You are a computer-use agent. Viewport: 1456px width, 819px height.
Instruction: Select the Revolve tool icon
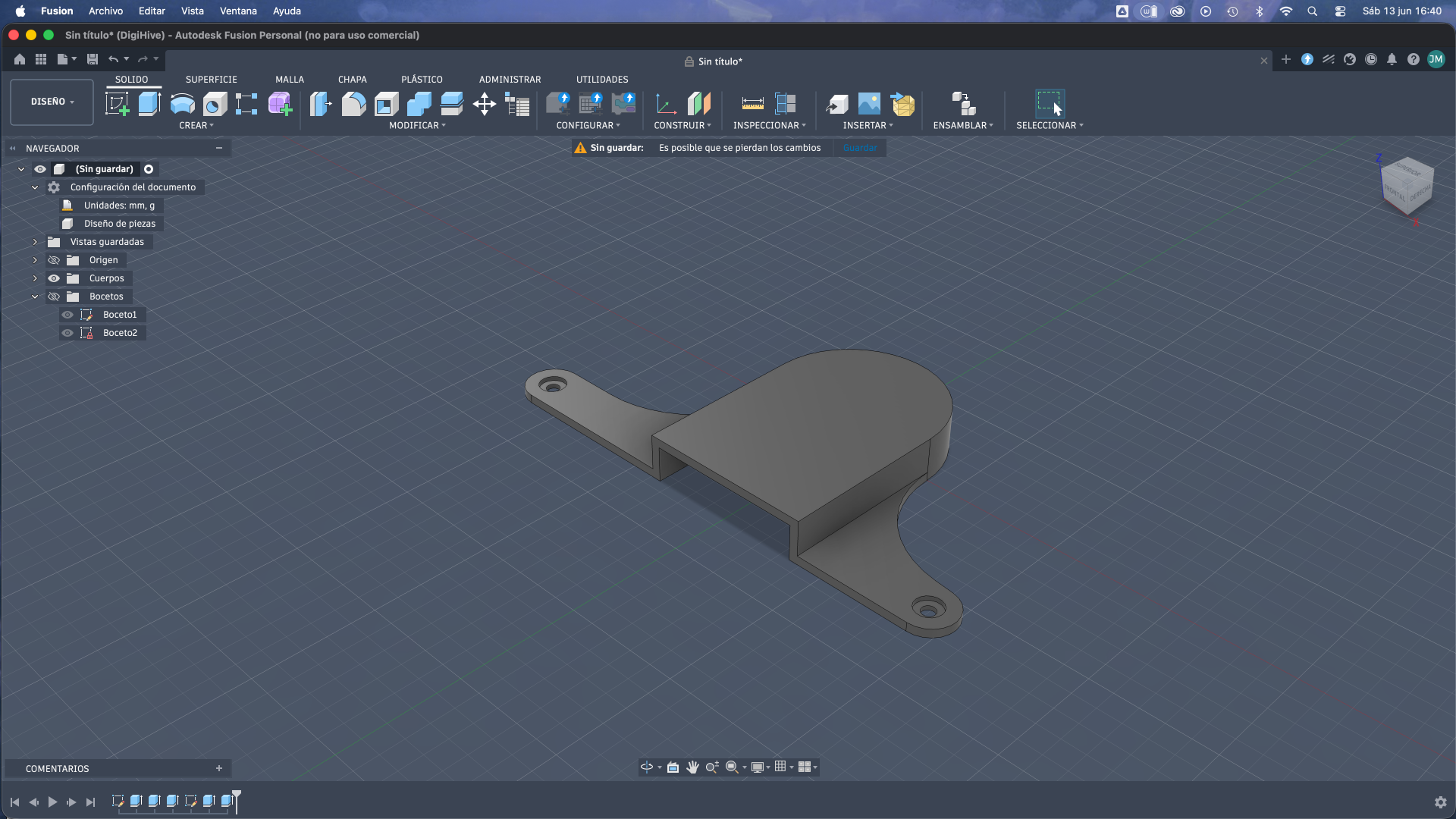(x=182, y=104)
